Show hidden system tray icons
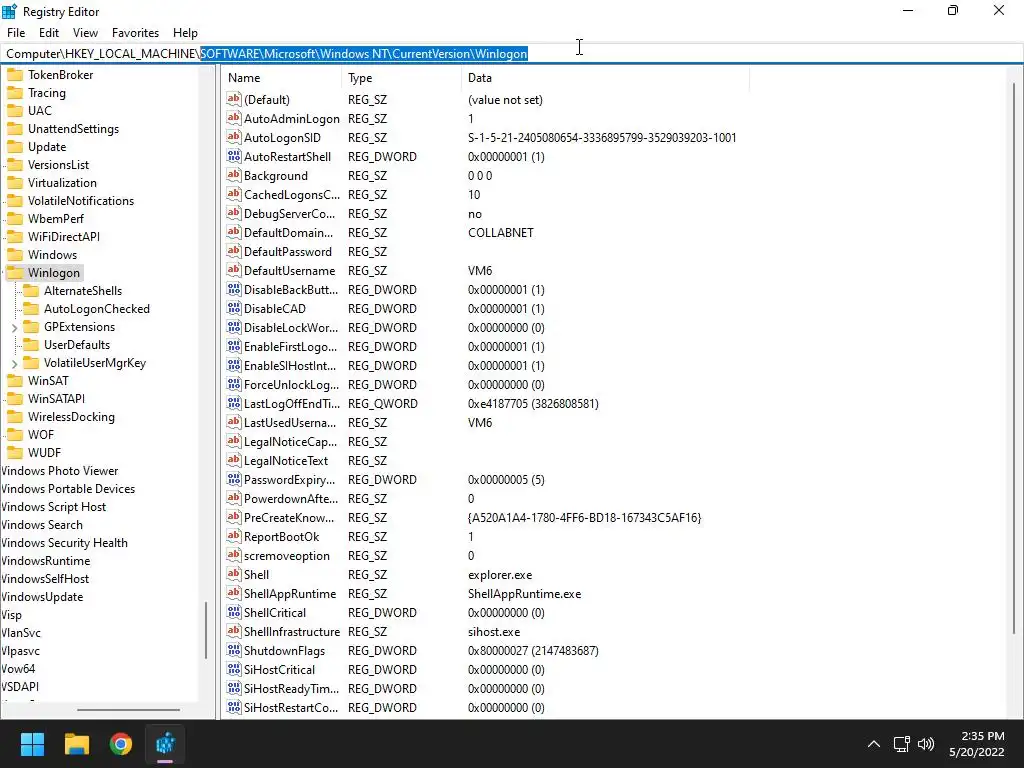Image resolution: width=1024 pixels, height=768 pixels. coord(873,743)
